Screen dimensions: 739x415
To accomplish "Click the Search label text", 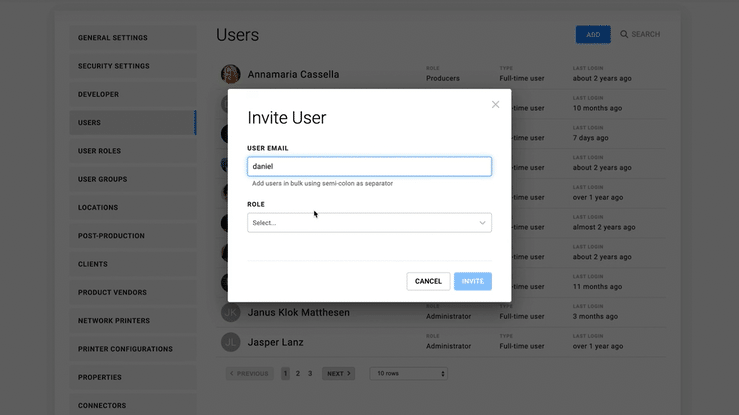I will click(x=645, y=34).
